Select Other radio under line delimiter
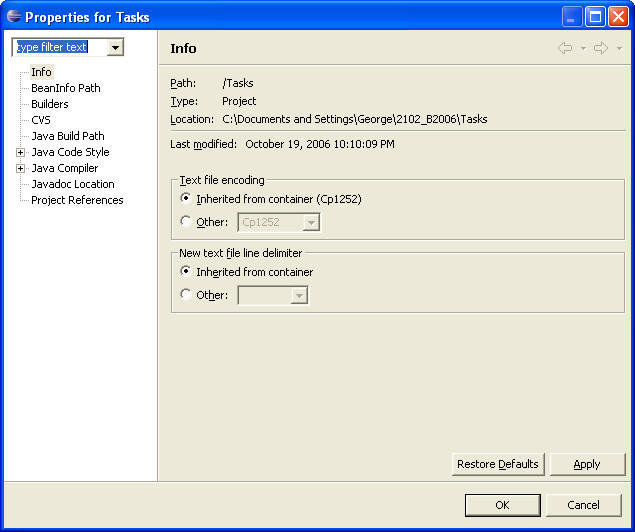The height and width of the screenshot is (532, 635). tap(204, 295)
